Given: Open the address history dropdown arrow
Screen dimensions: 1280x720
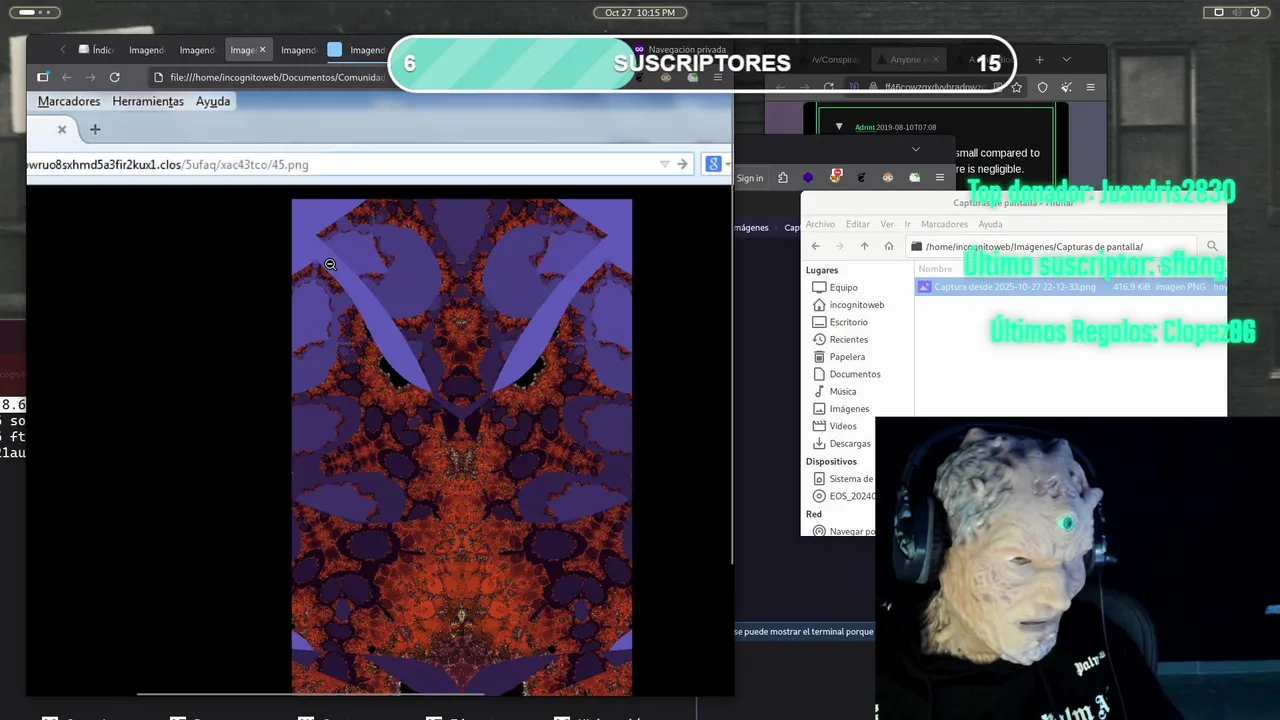Looking at the screenshot, I should click(x=664, y=164).
